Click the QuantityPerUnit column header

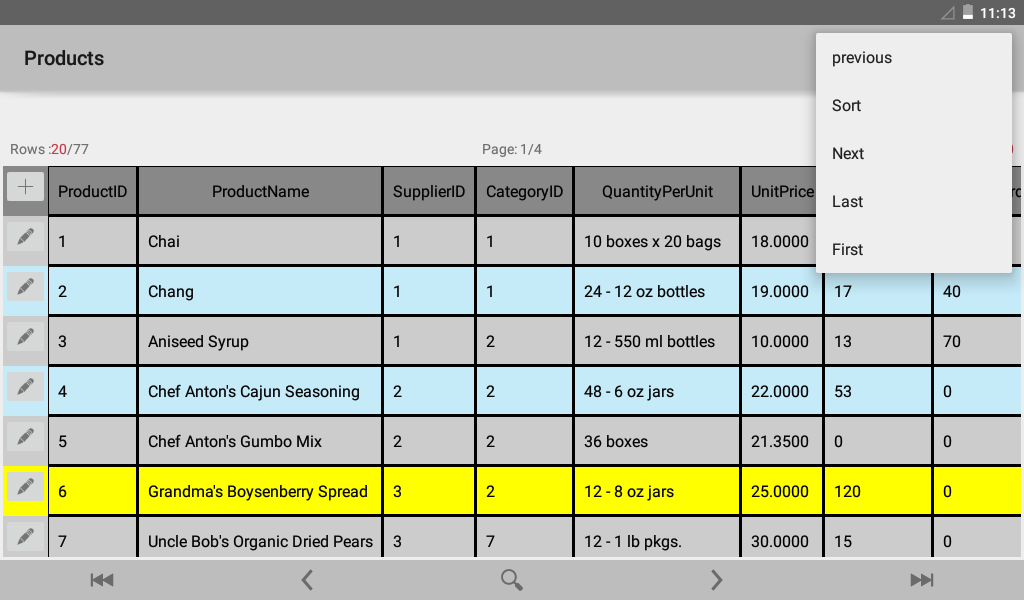coord(657,191)
